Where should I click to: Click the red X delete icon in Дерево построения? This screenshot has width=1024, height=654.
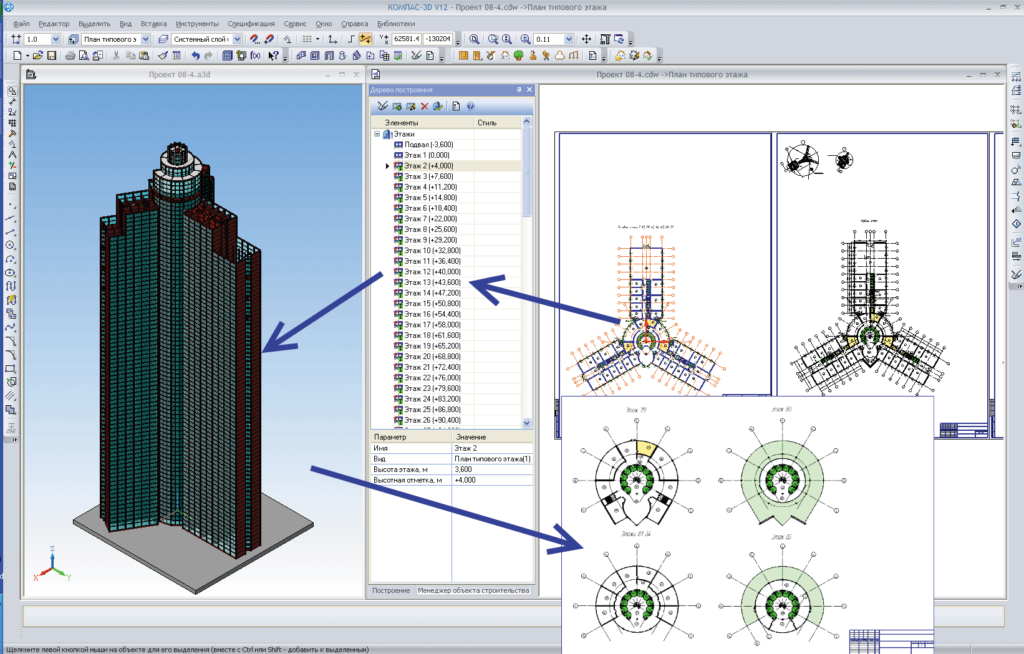point(424,106)
